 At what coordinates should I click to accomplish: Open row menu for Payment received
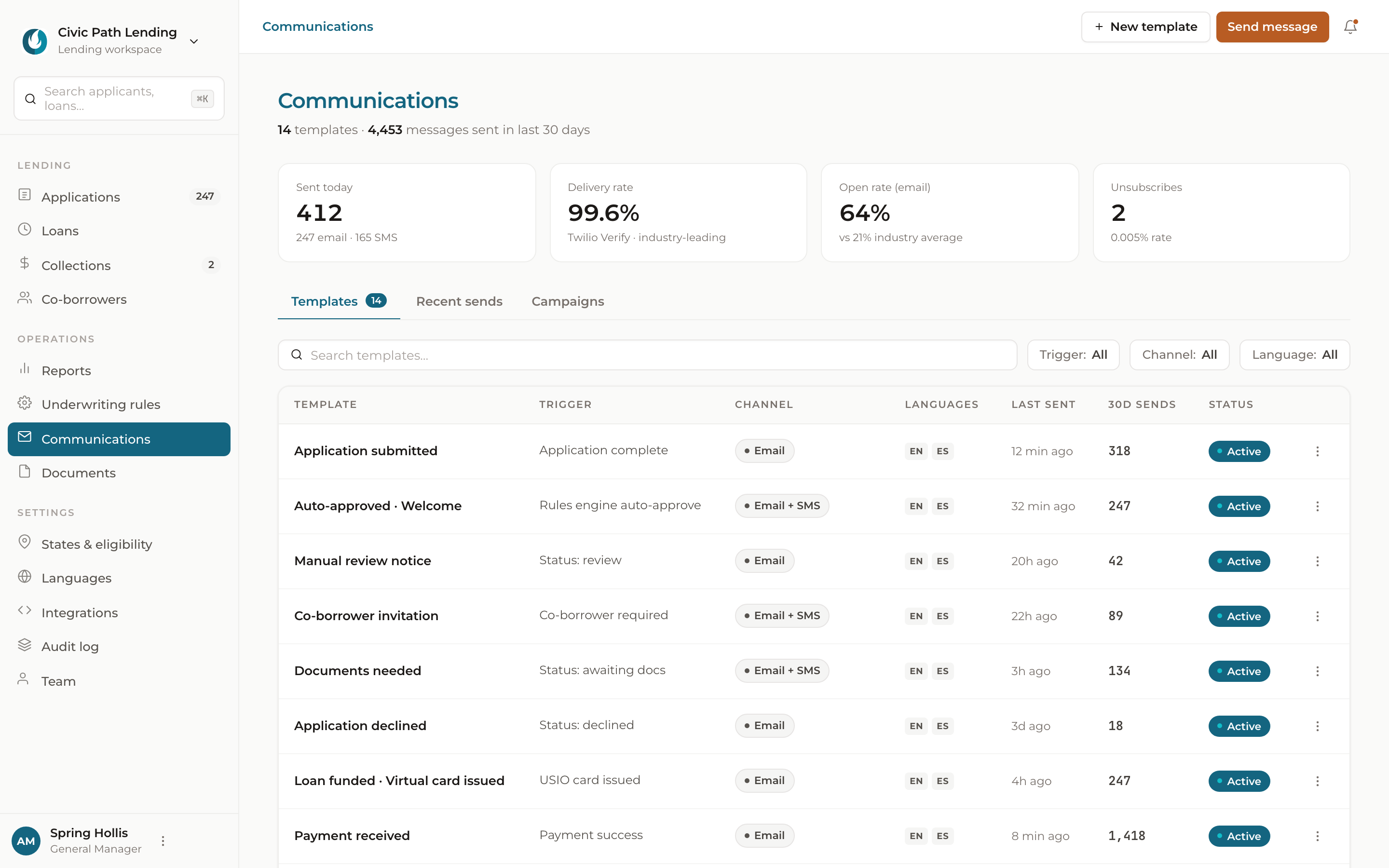click(x=1317, y=837)
